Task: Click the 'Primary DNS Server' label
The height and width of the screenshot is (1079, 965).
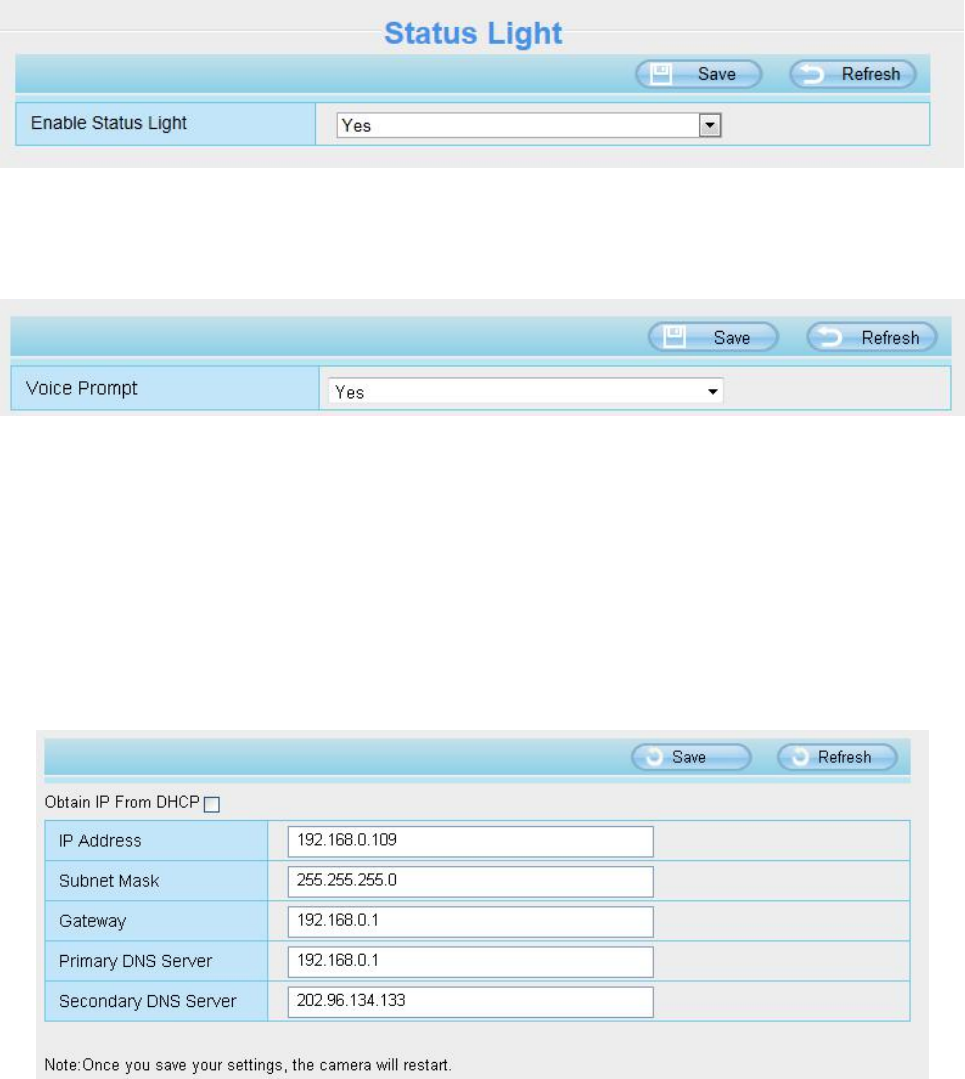Action: pos(135,961)
